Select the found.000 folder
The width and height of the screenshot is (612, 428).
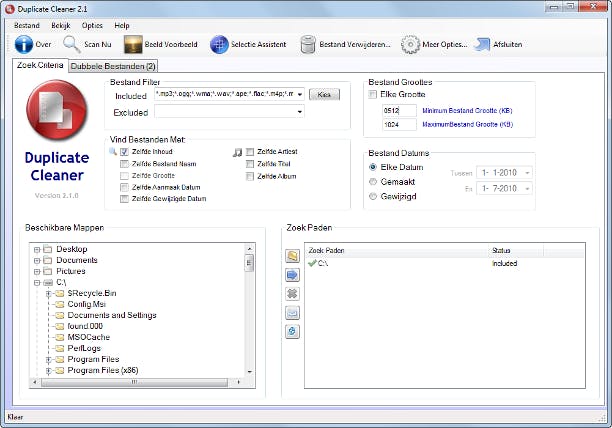pyautogui.click(x=85, y=326)
